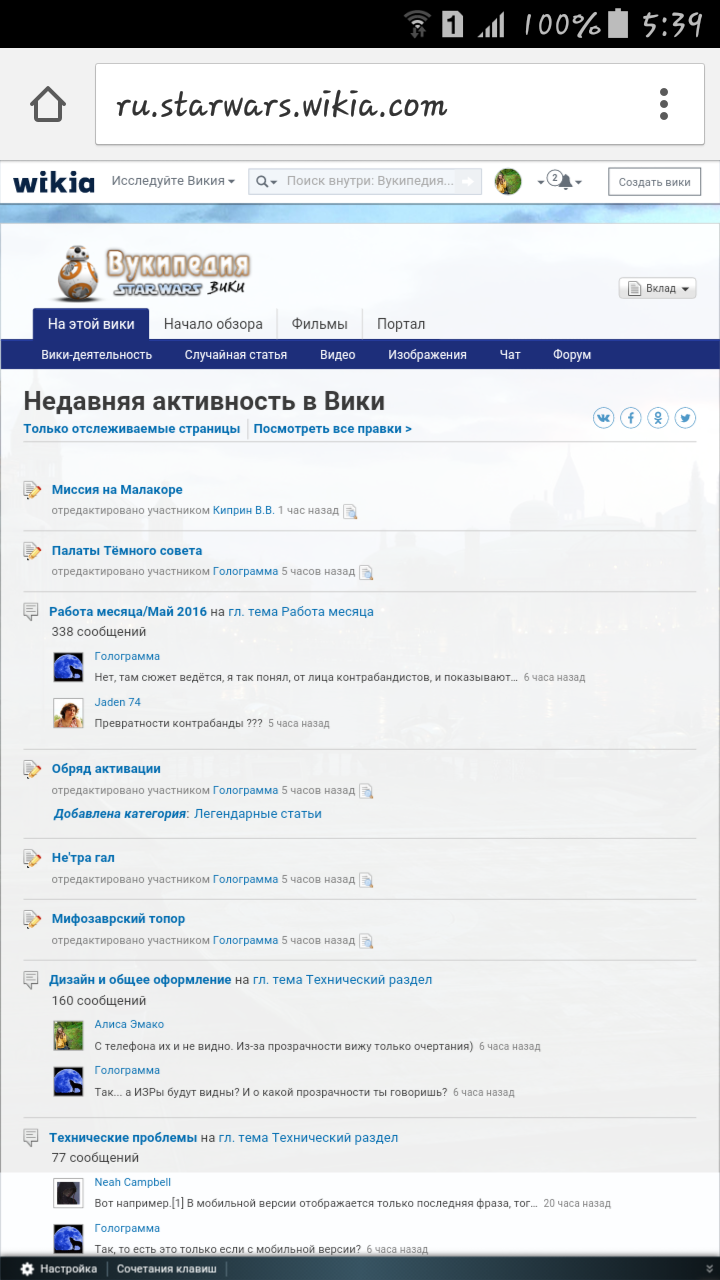Click Только отслеживаемые страницы link
This screenshot has width=720, height=1280.
coord(132,429)
